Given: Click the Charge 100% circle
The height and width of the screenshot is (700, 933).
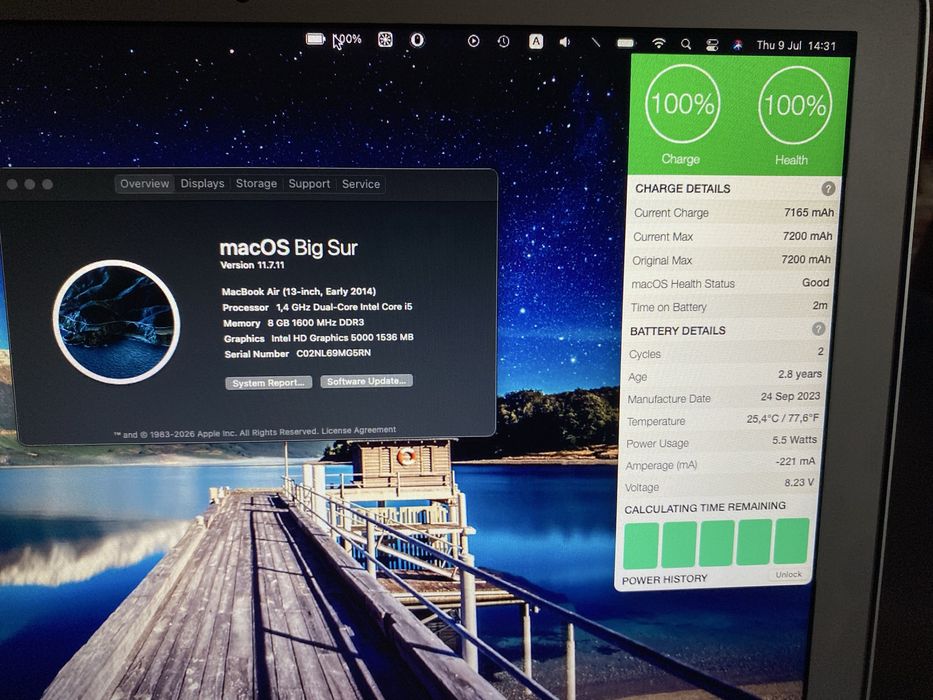Looking at the screenshot, I should tap(682, 104).
